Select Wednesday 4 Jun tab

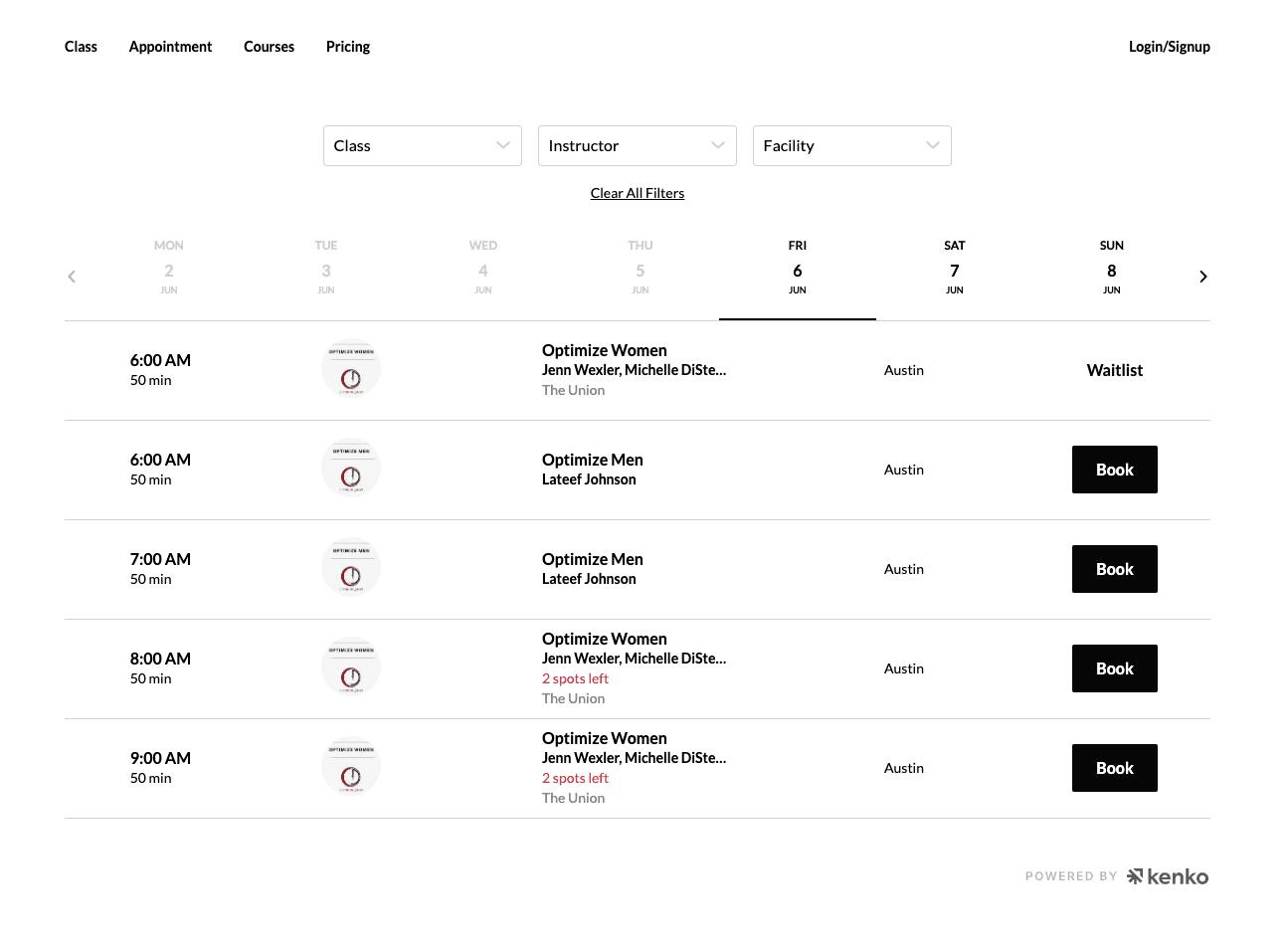tap(483, 269)
